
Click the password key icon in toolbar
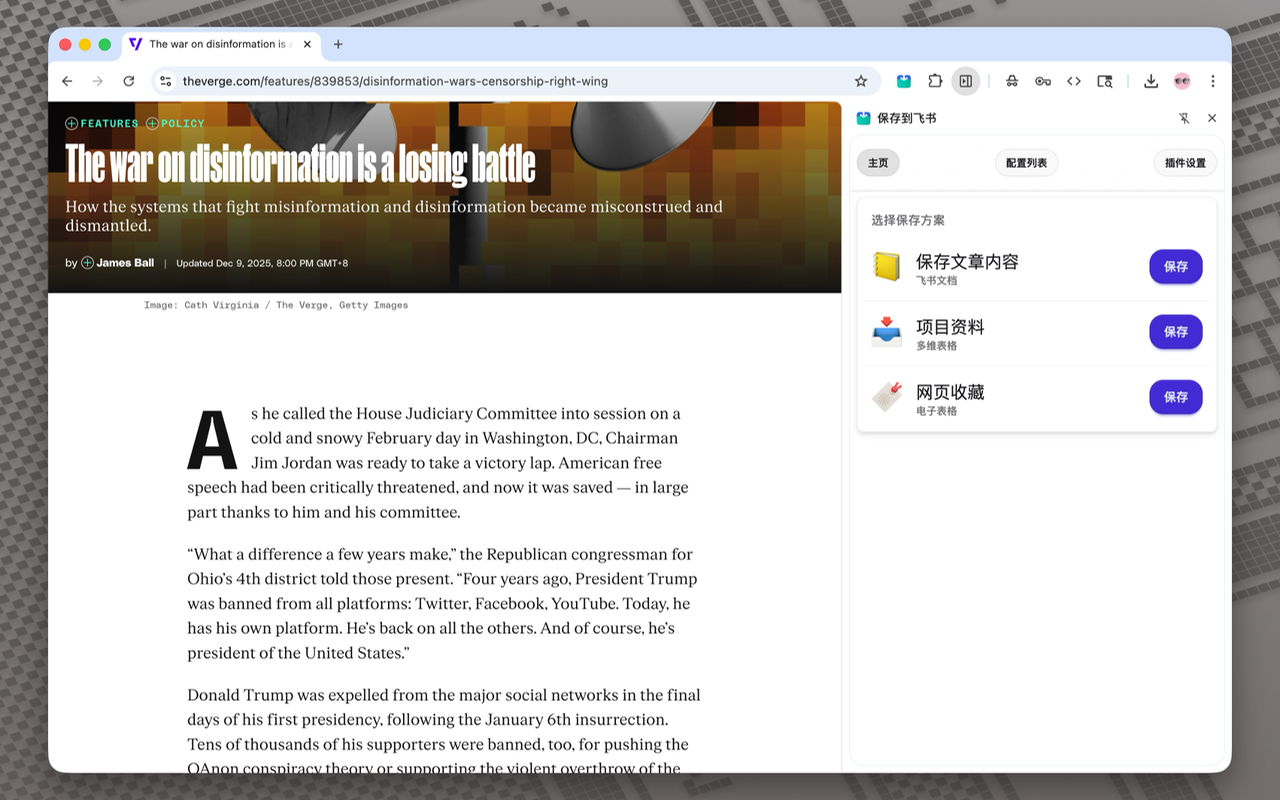pyautogui.click(x=1043, y=81)
